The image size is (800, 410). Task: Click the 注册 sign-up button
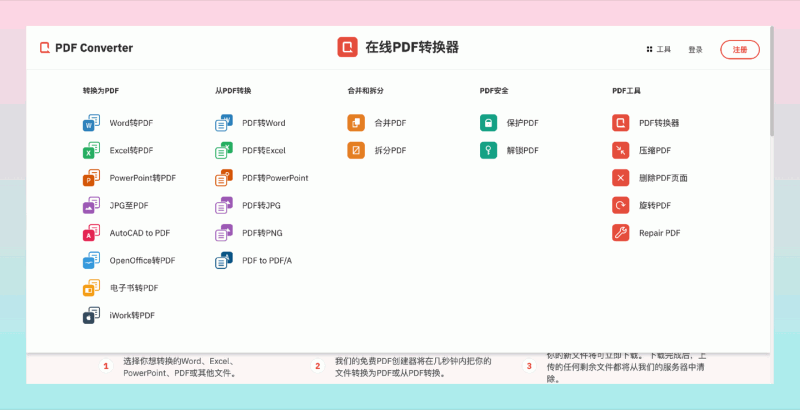tap(740, 49)
